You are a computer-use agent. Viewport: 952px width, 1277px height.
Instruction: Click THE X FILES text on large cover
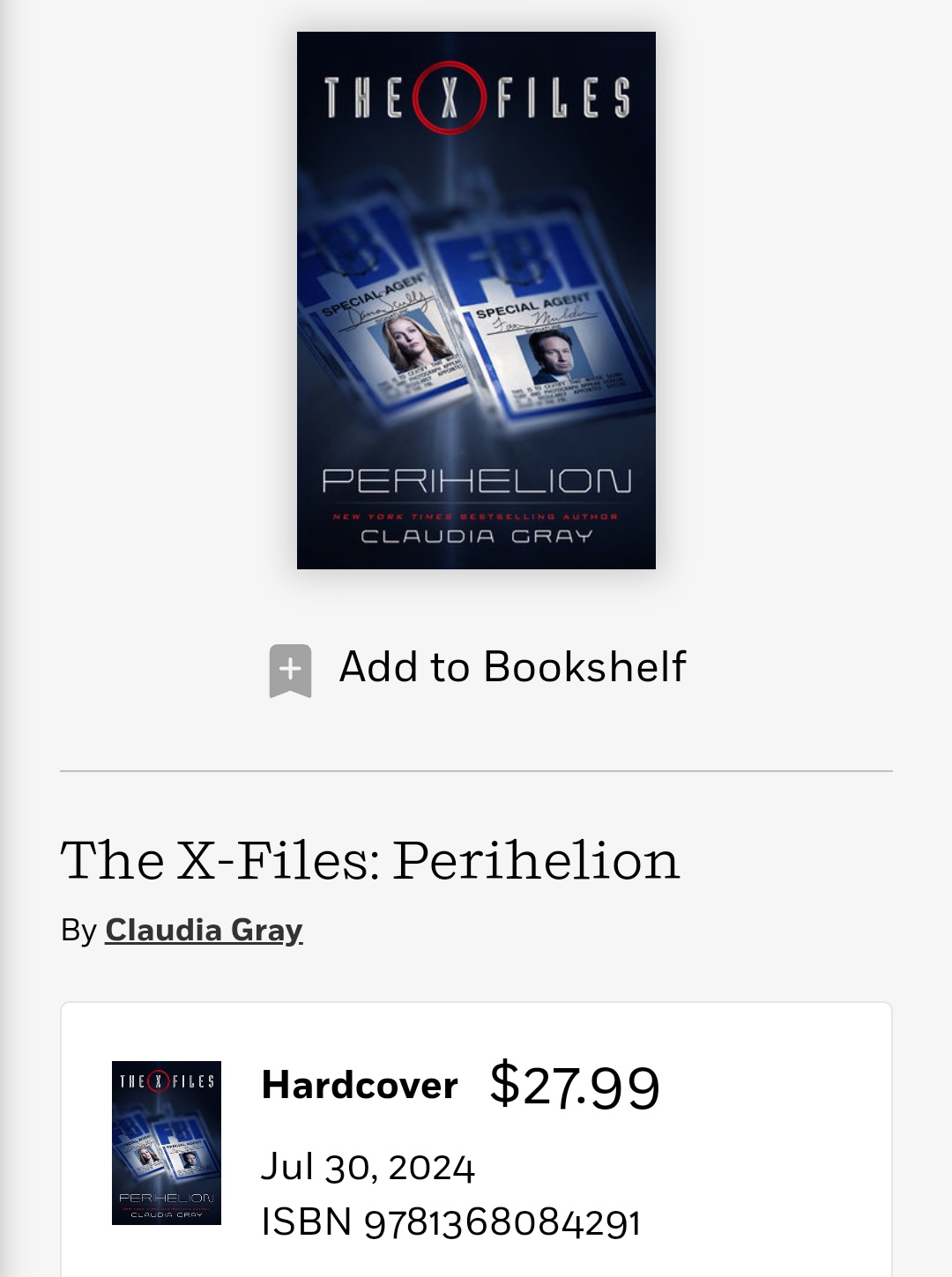tap(476, 97)
